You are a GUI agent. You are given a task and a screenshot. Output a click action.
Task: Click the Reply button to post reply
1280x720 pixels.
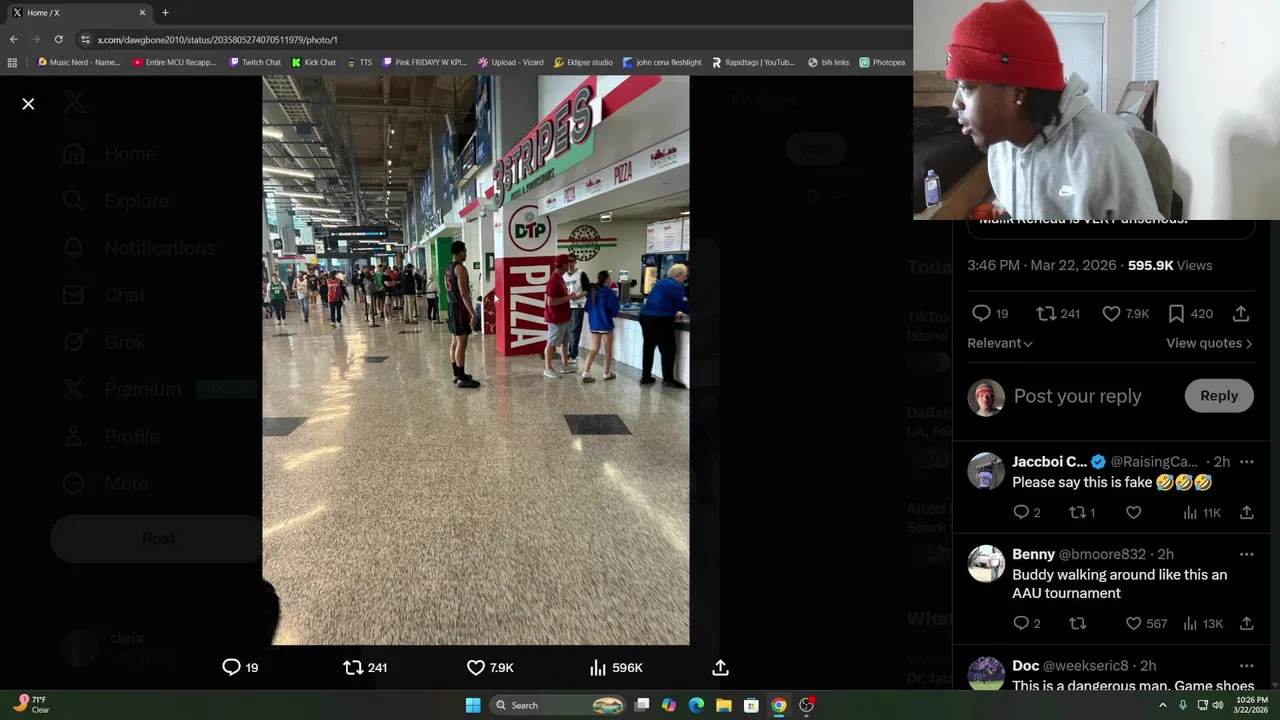(1219, 395)
